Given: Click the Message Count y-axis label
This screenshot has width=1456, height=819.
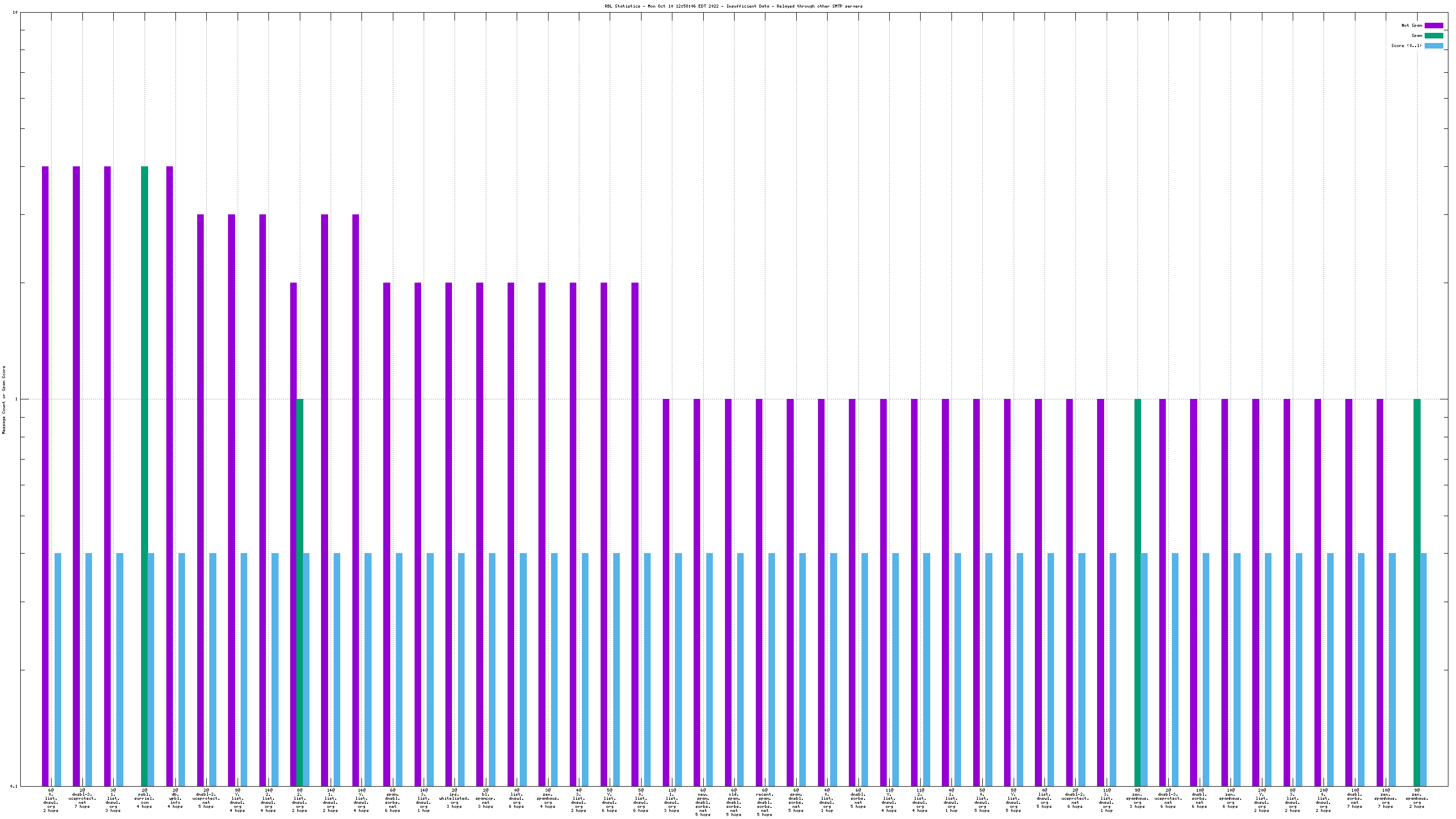Looking at the screenshot, I should 4,399.
